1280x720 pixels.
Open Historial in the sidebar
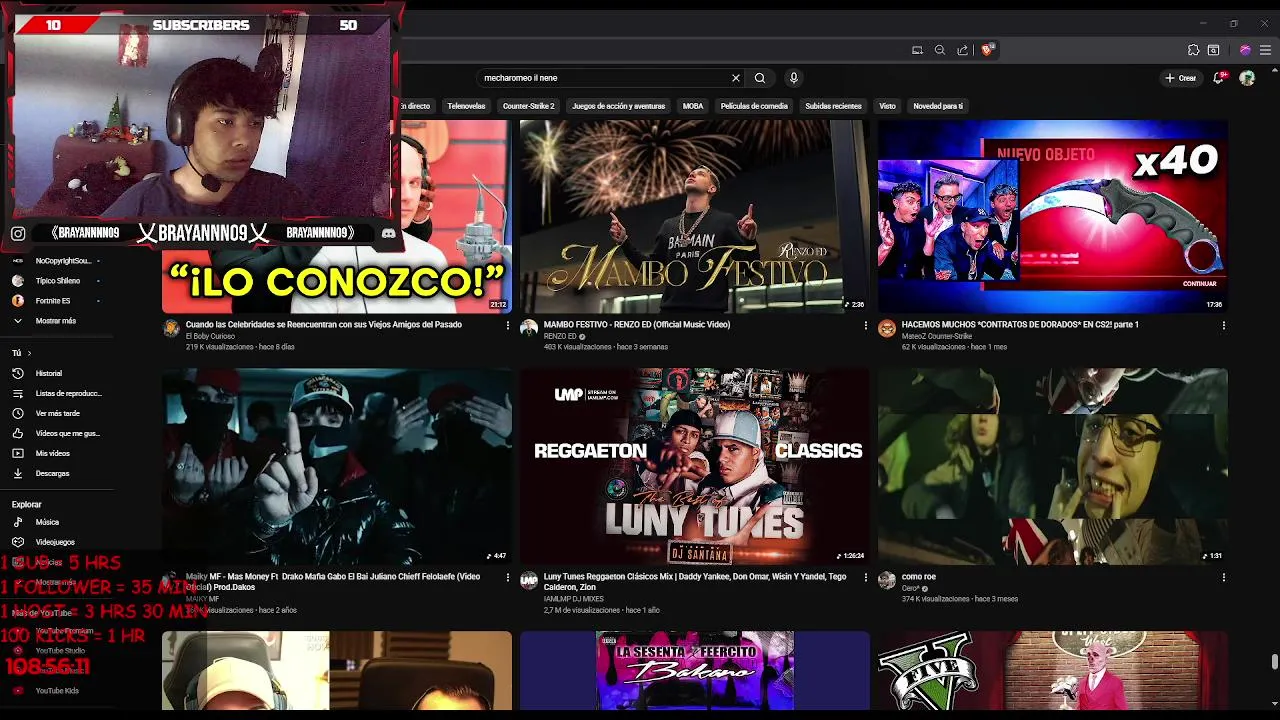[x=50, y=373]
